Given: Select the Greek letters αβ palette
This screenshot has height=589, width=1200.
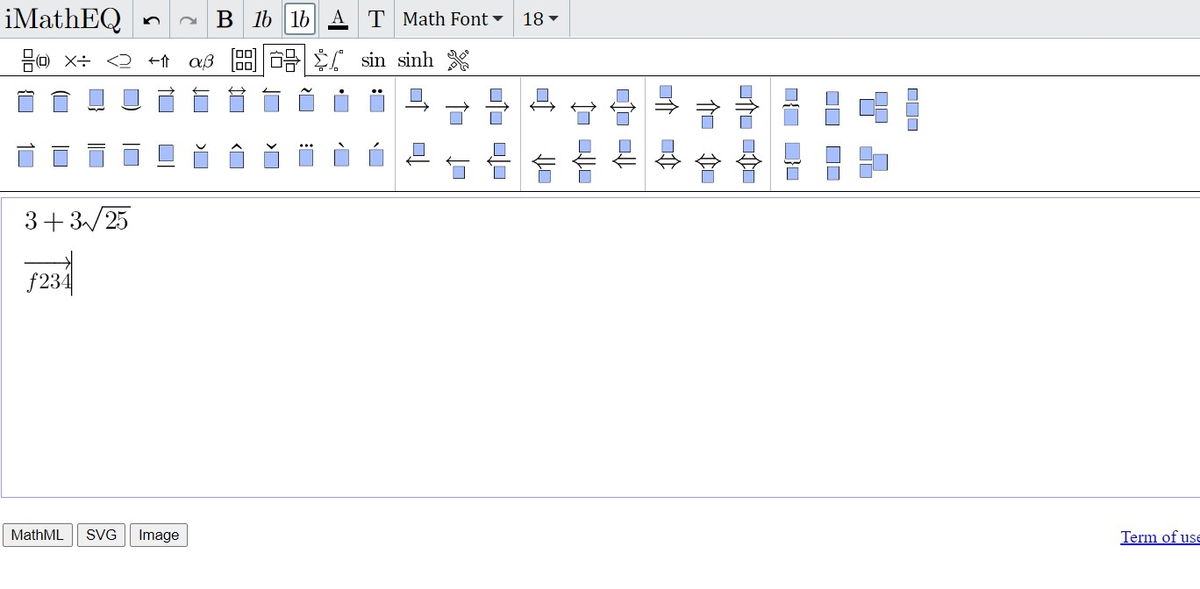Looking at the screenshot, I should (202, 60).
